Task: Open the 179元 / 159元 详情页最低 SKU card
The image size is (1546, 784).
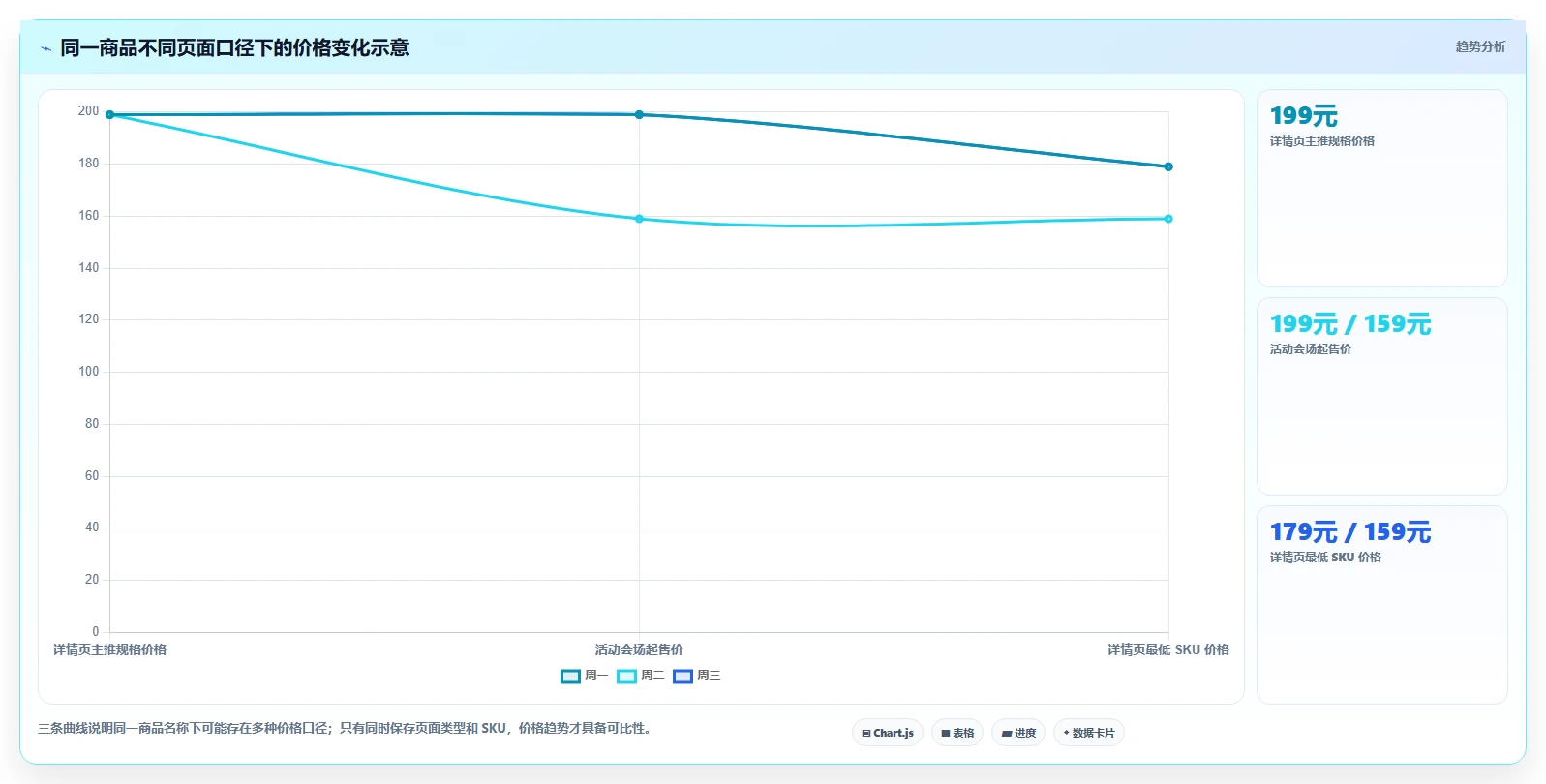Action: pyautogui.click(x=1382, y=605)
